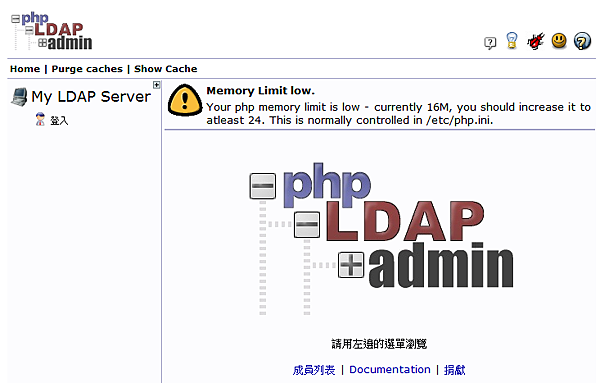The width and height of the screenshot is (600, 383).
Task: Click the yellow smiley donate icon
Action: 559,41
